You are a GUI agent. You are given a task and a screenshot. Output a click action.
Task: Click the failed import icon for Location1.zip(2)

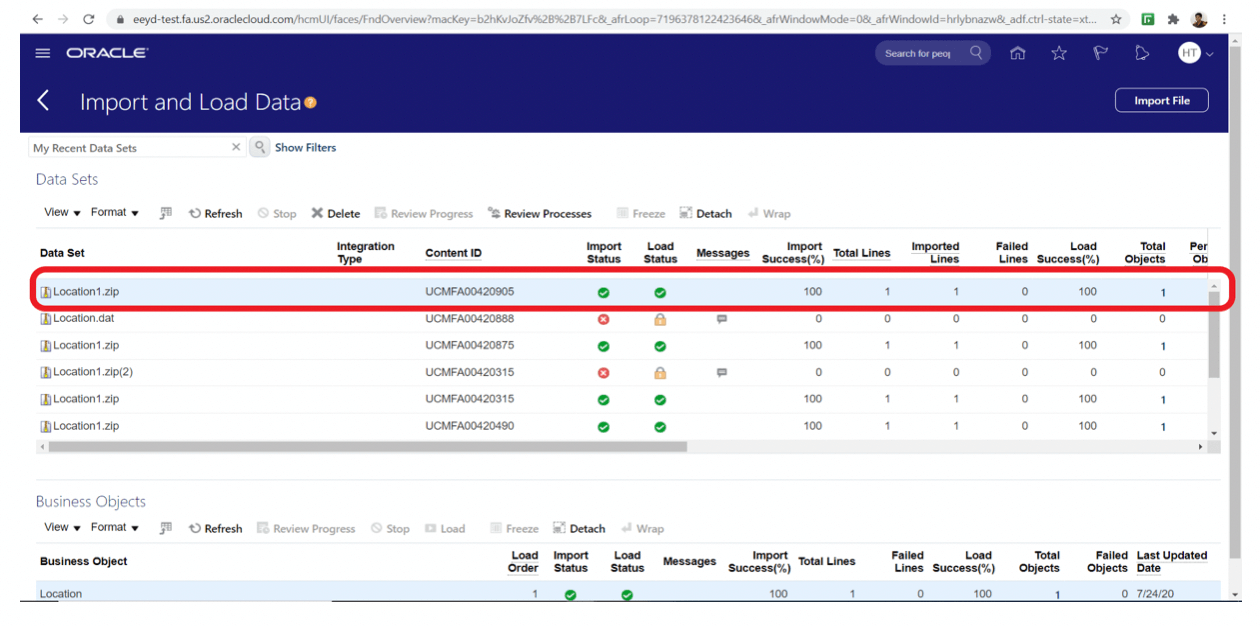tap(603, 372)
